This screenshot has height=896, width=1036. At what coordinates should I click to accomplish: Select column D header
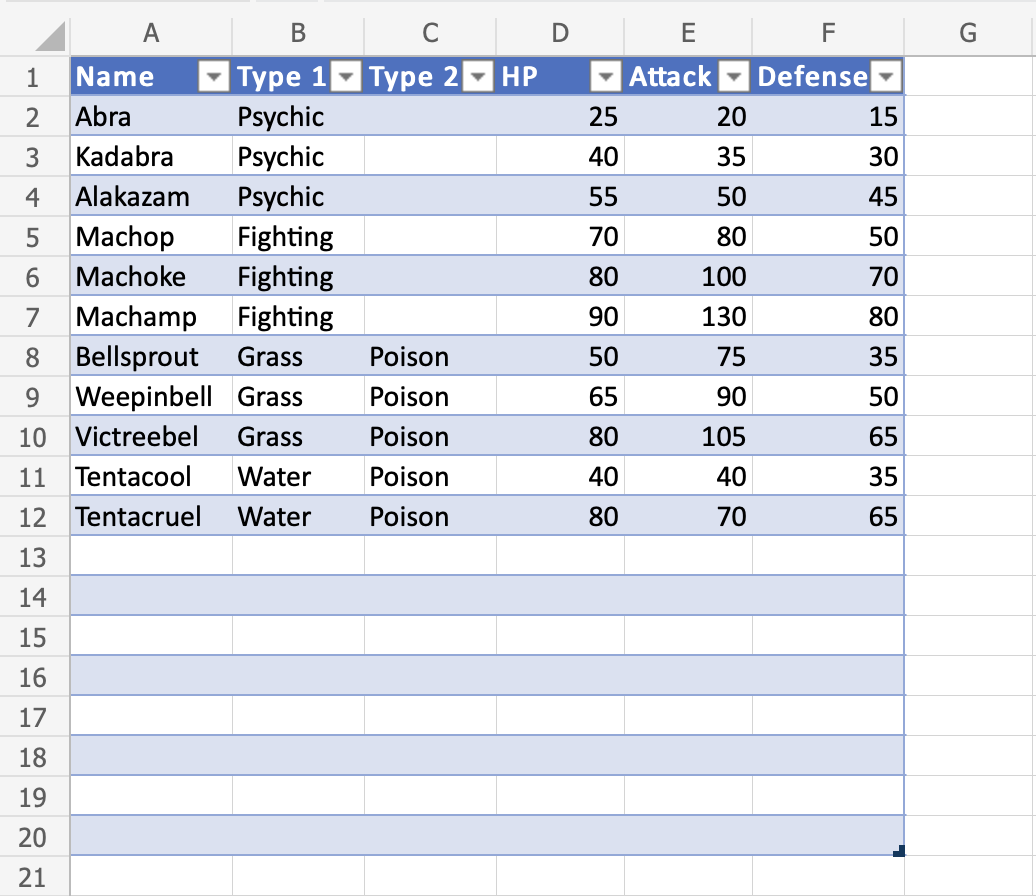click(x=560, y=33)
